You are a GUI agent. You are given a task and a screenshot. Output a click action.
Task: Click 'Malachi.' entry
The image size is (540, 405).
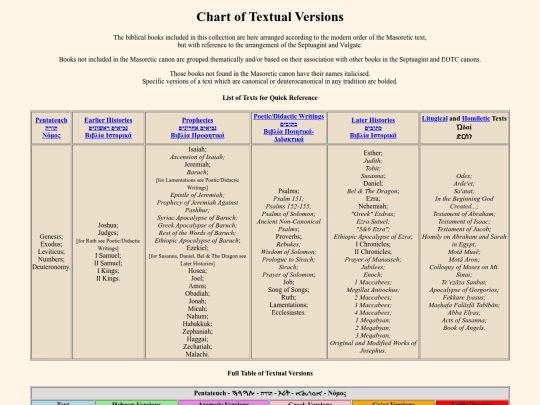[197, 354]
